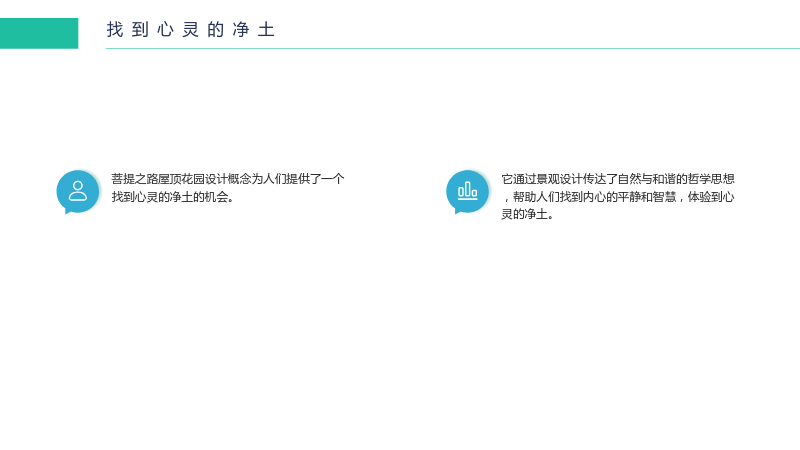Click the person icon in blue bubble
Screen dimensions: 800x450
tap(78, 191)
